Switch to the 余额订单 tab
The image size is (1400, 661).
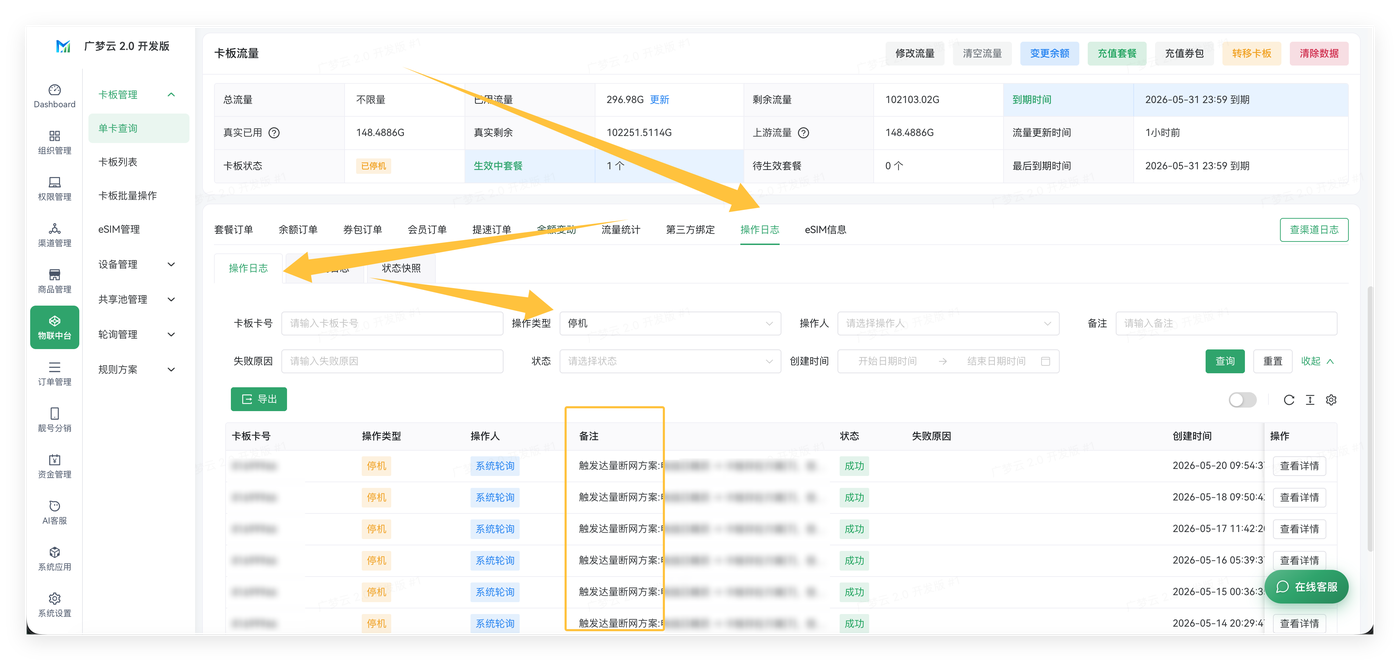(298, 230)
